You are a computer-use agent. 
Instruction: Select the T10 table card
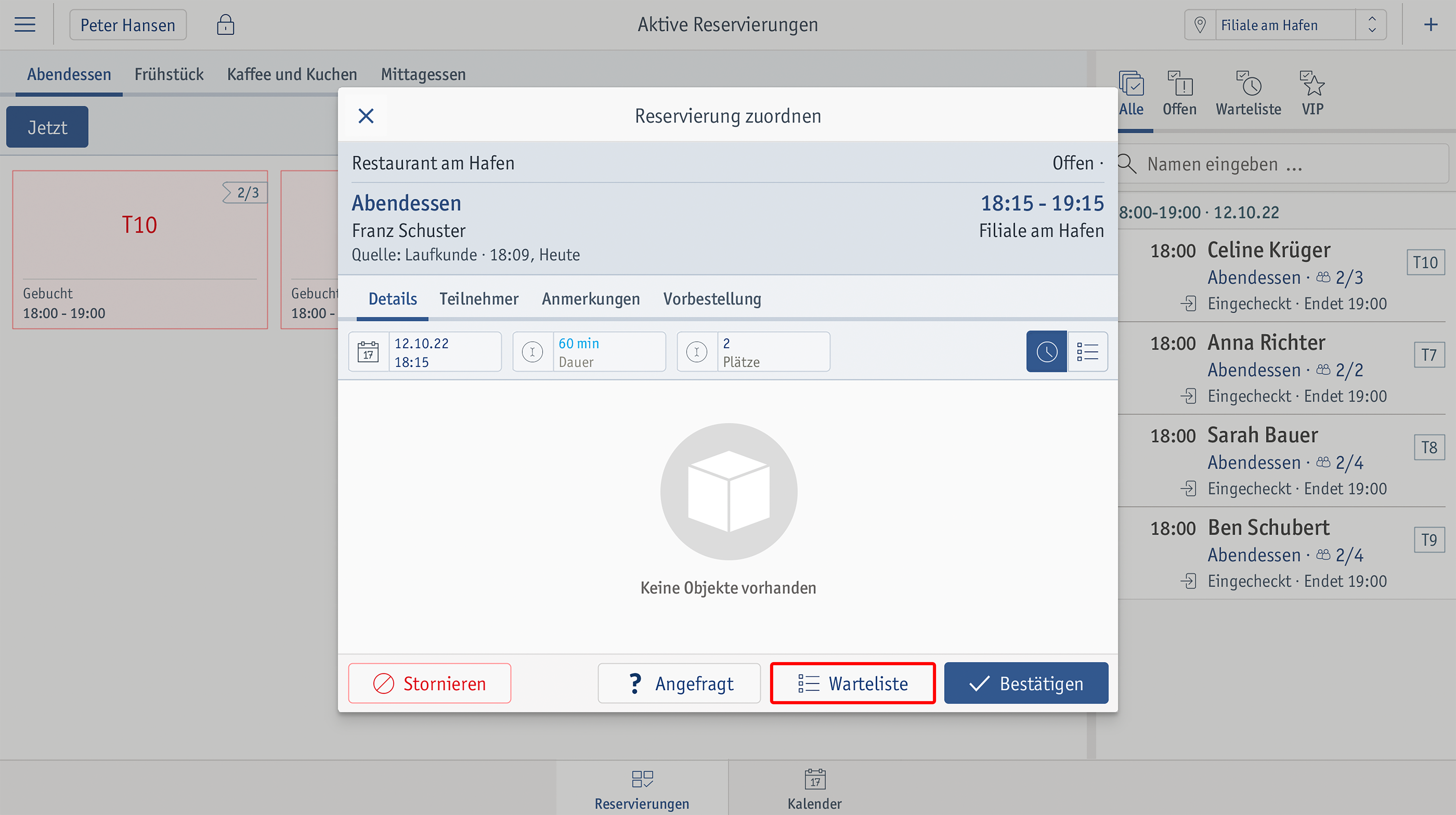(140, 250)
